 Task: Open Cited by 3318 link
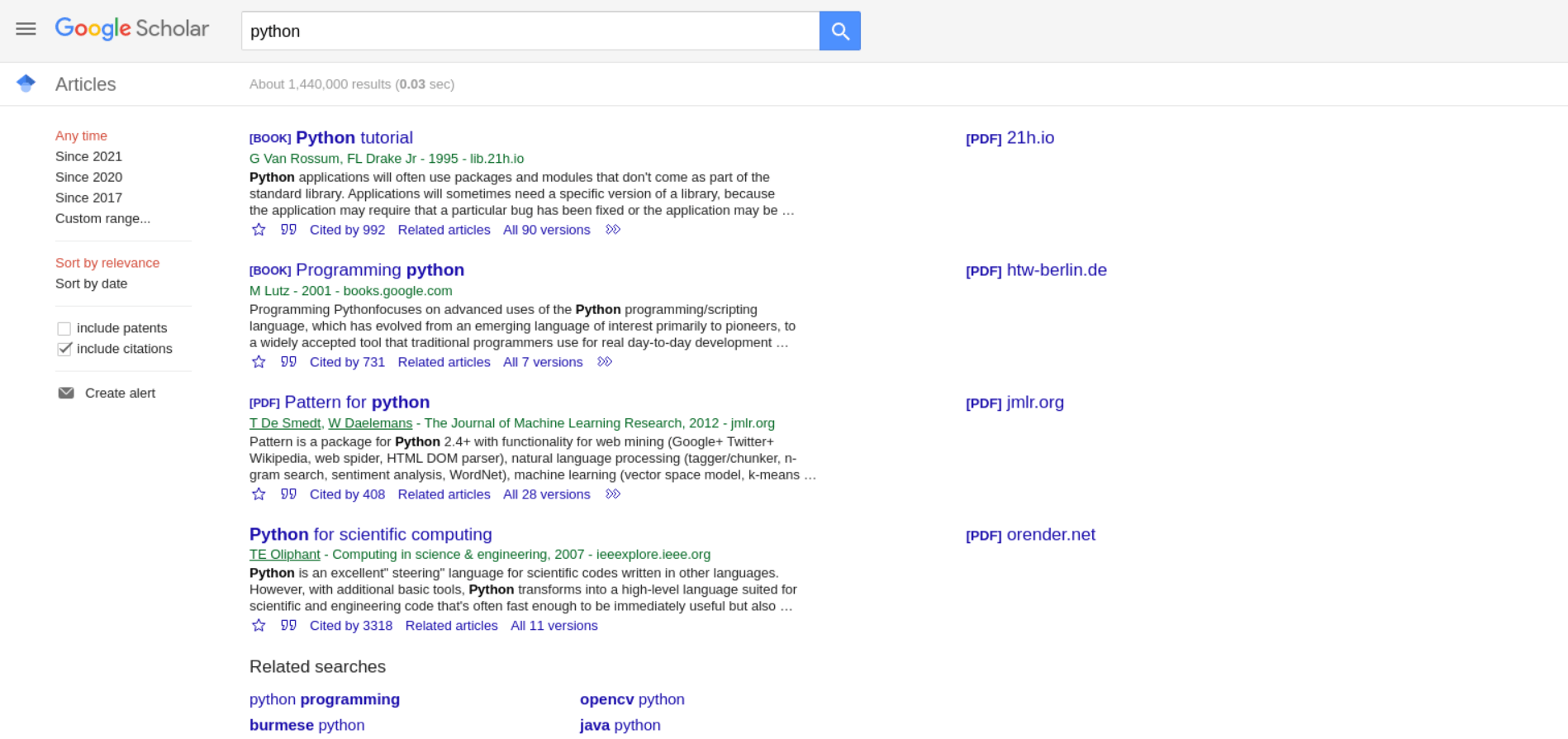(351, 626)
